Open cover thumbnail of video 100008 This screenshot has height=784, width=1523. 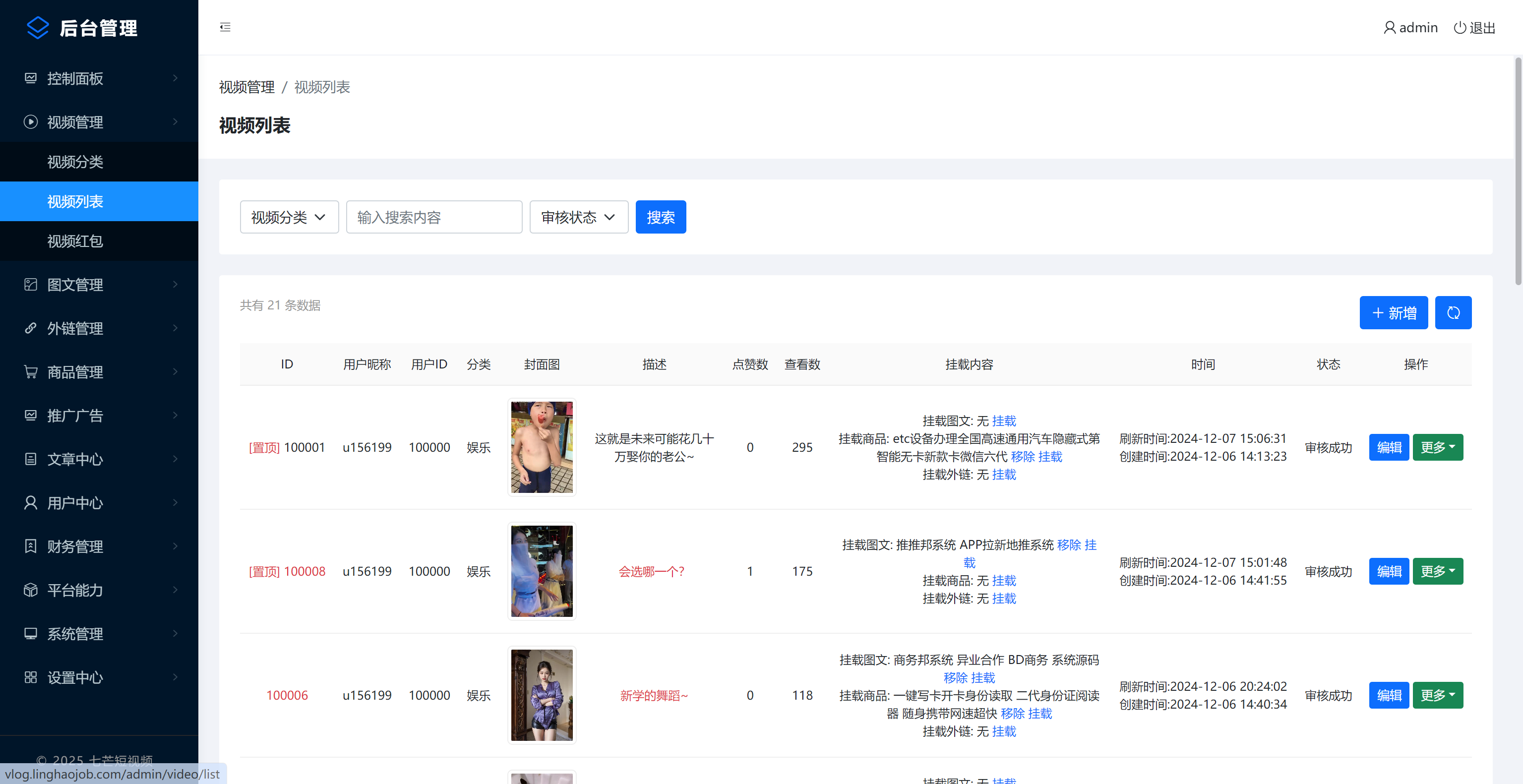(542, 572)
